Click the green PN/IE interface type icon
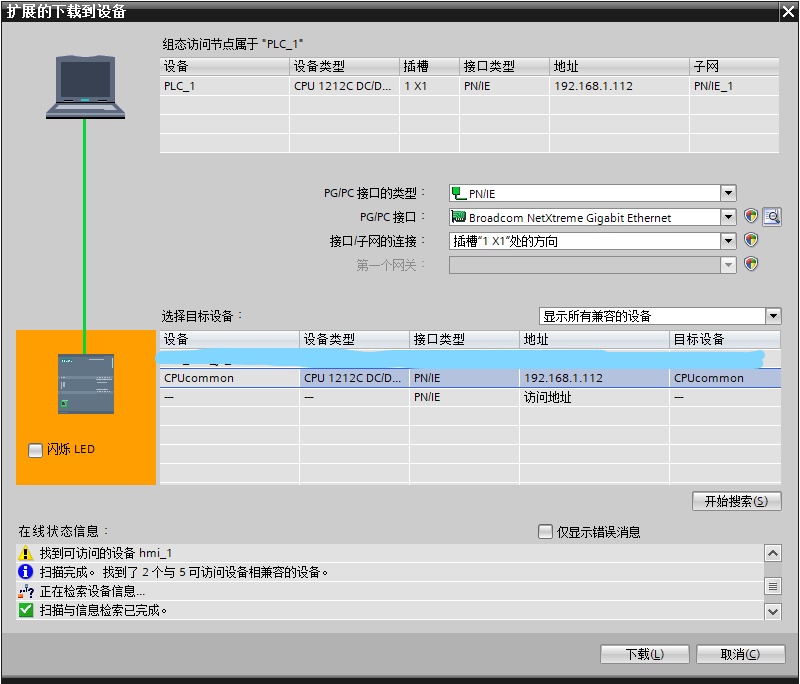Screen dimensions: 800x684 pos(457,192)
